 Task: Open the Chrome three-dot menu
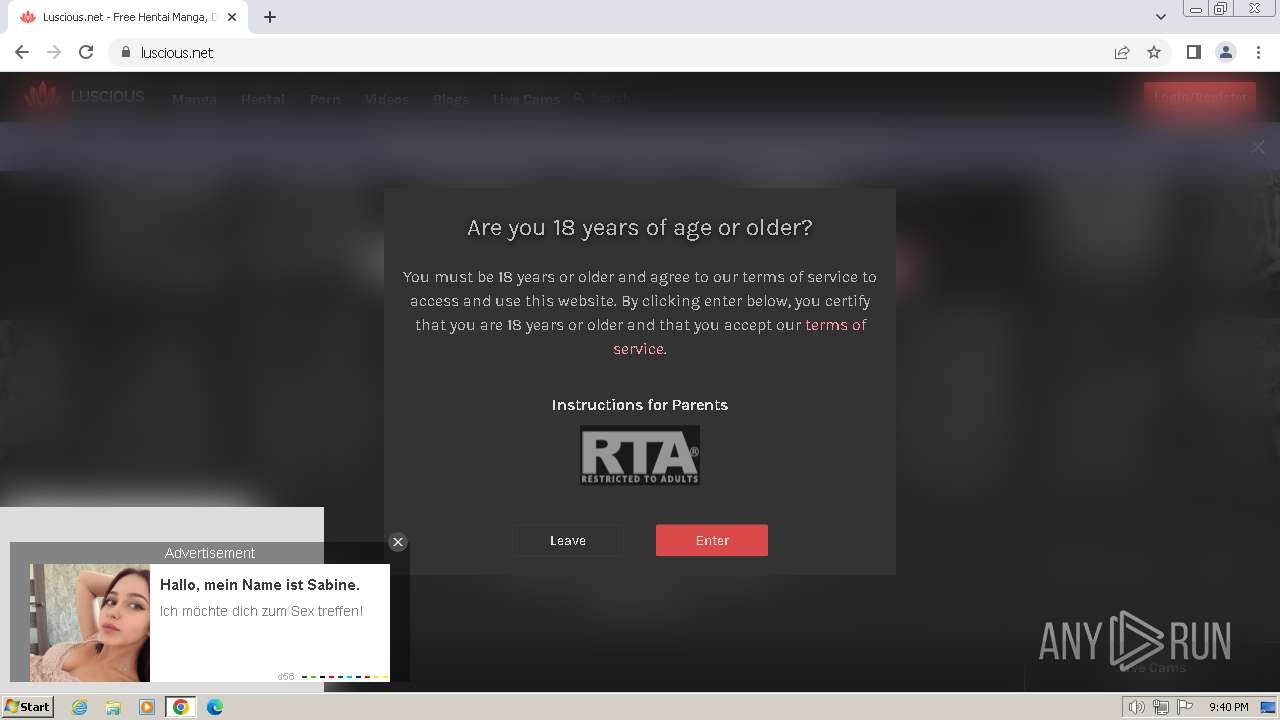pos(1257,52)
